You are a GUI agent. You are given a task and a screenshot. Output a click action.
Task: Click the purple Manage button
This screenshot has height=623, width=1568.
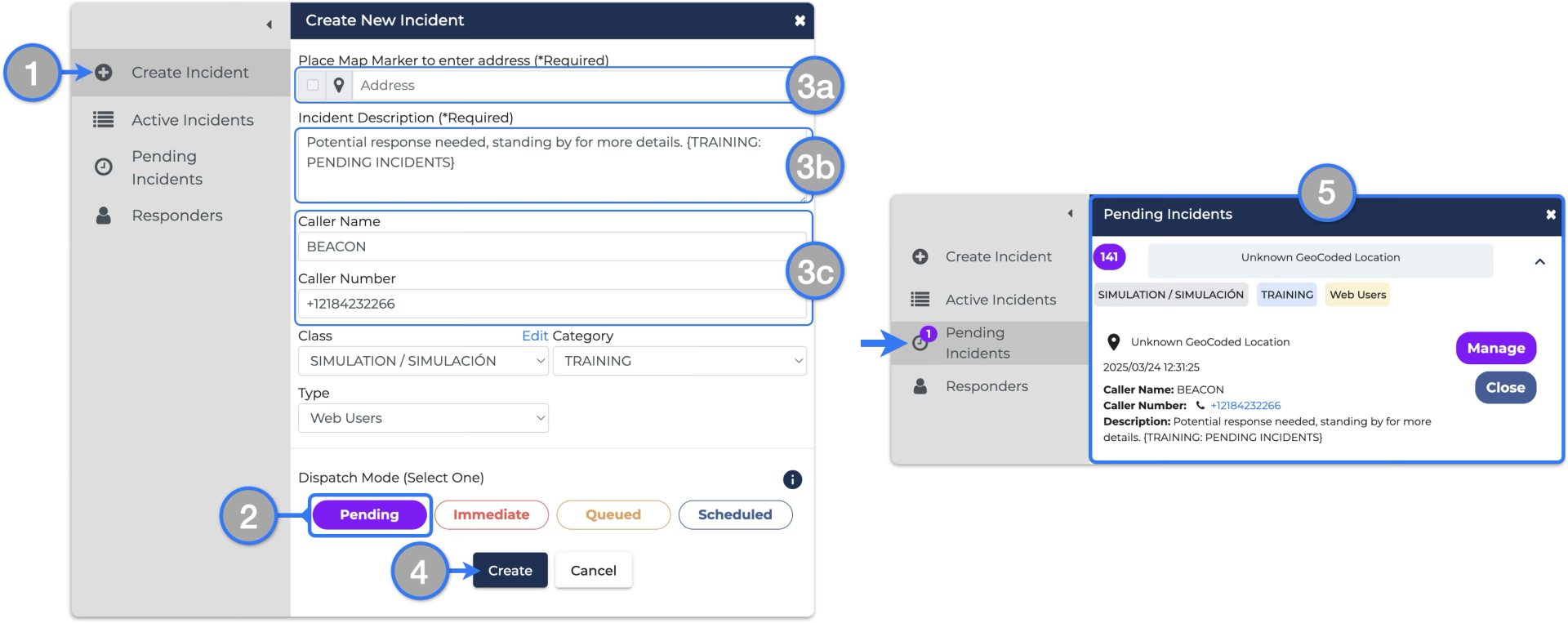[1495, 348]
